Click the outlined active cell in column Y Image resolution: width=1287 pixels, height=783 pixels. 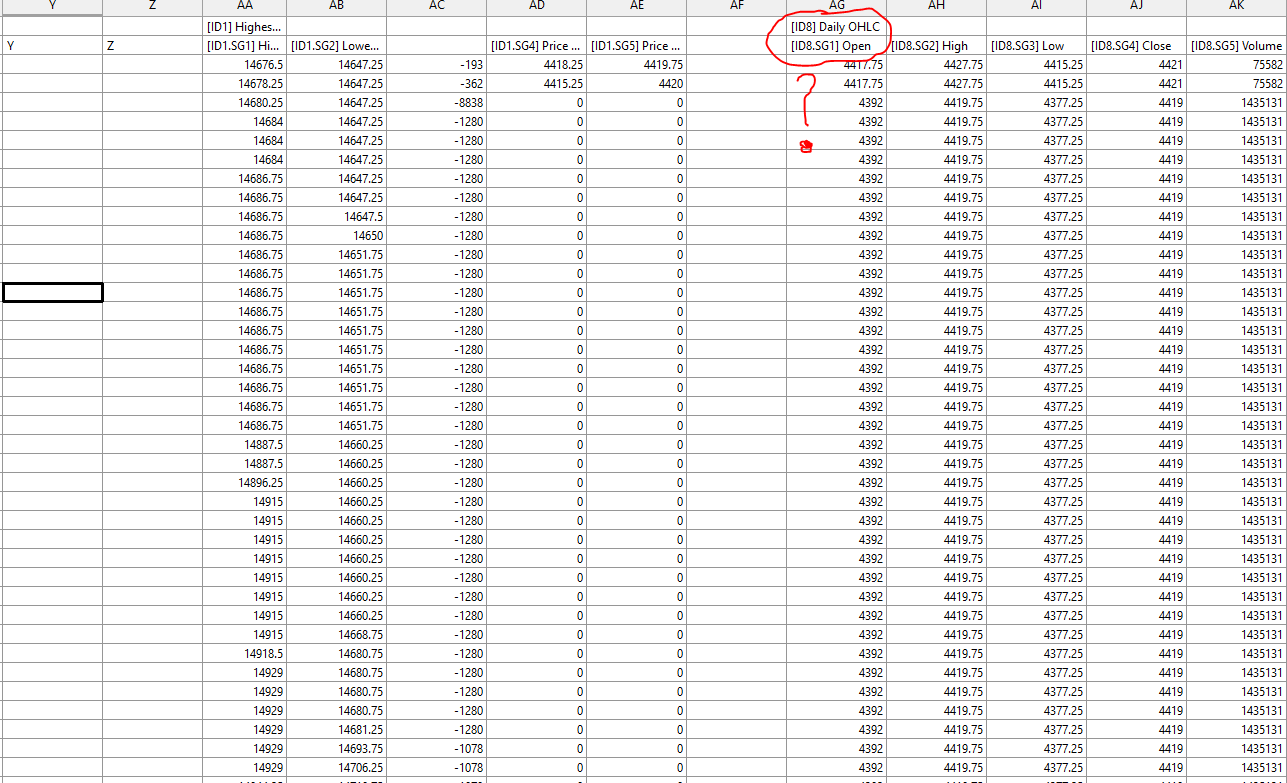pos(53,293)
